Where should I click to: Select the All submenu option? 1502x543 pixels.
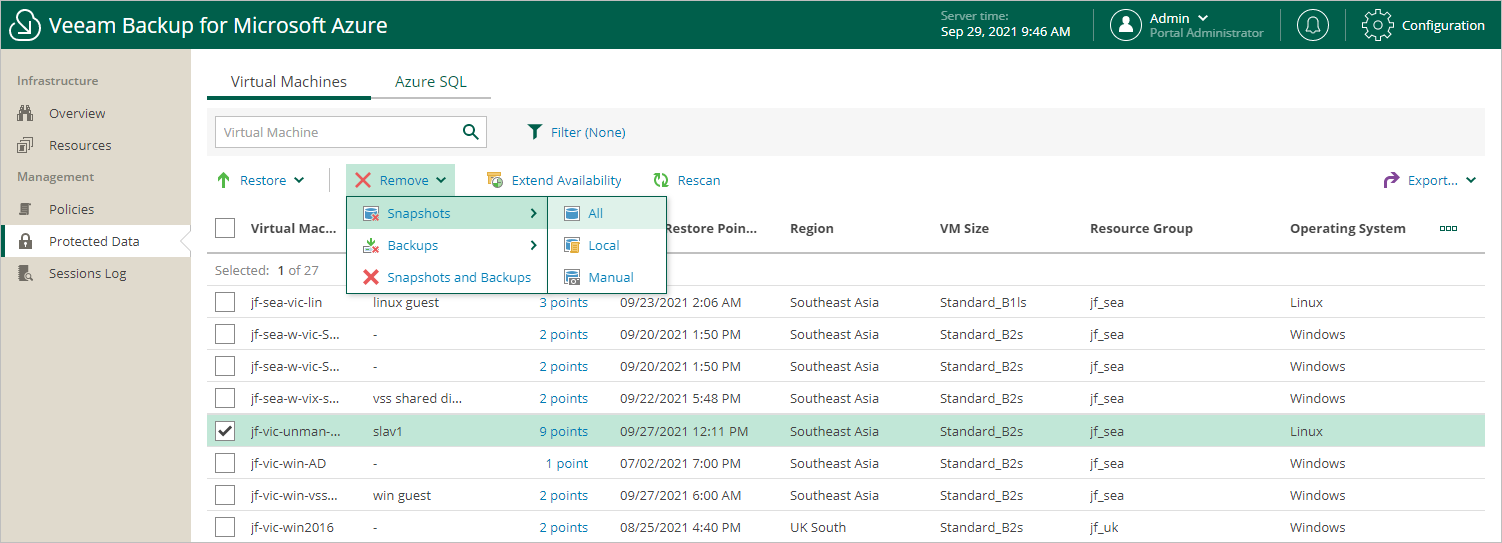point(607,214)
